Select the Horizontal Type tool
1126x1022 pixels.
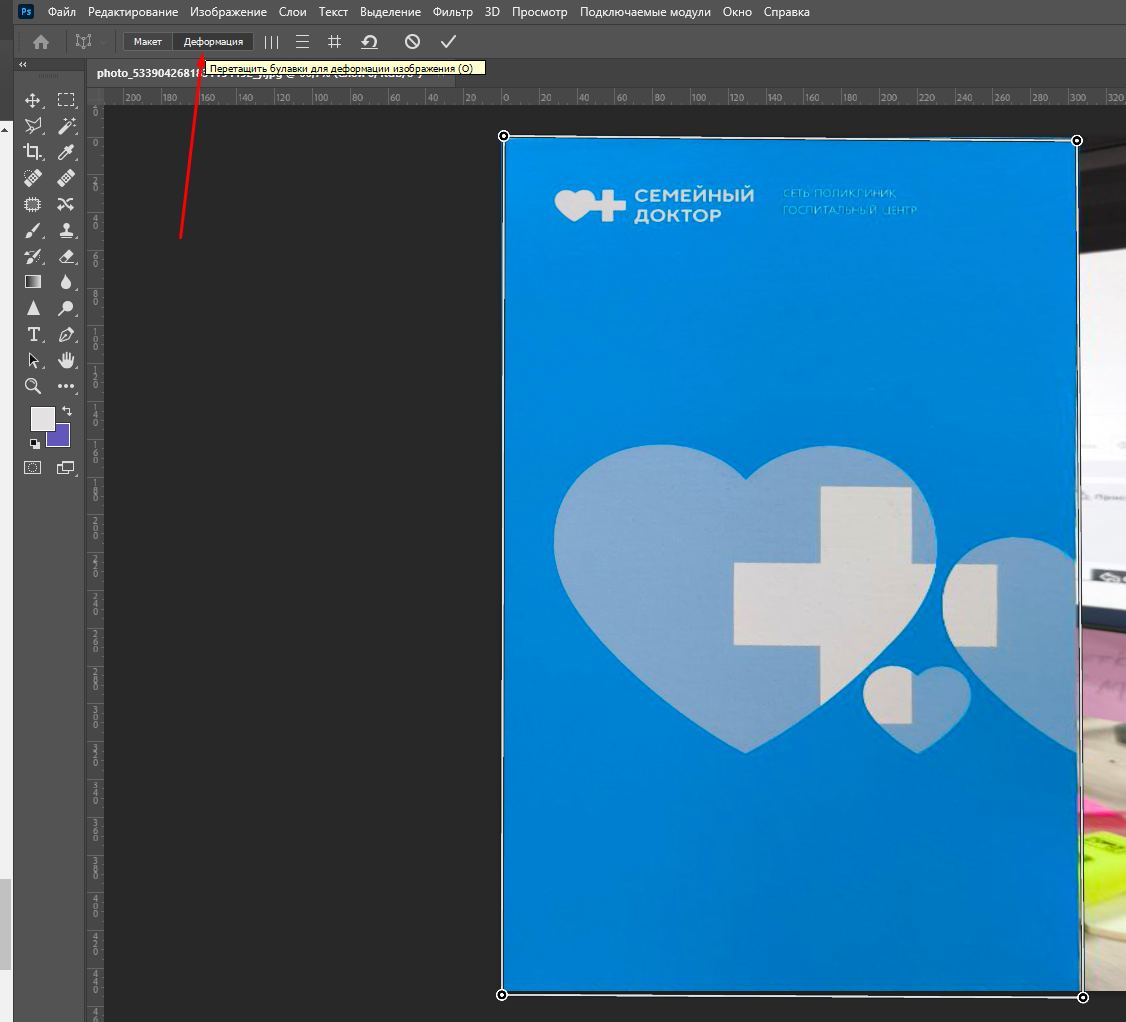32,334
